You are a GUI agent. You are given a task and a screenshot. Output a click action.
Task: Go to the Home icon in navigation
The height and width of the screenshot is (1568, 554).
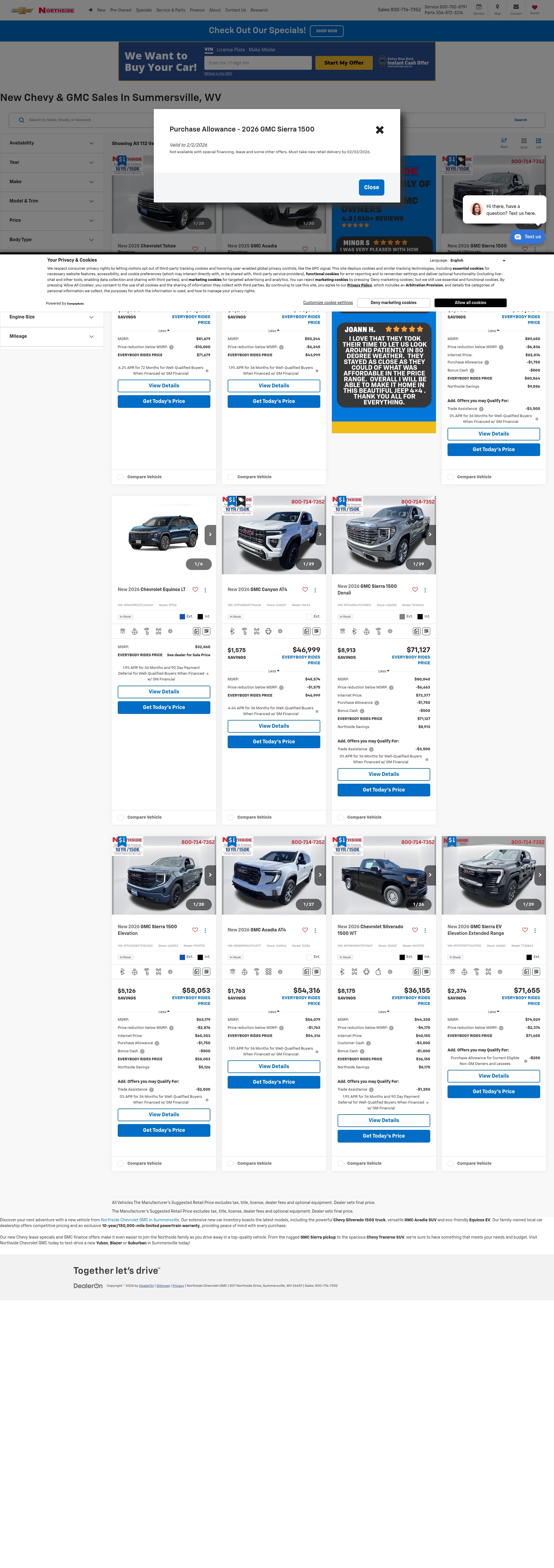coord(91,10)
